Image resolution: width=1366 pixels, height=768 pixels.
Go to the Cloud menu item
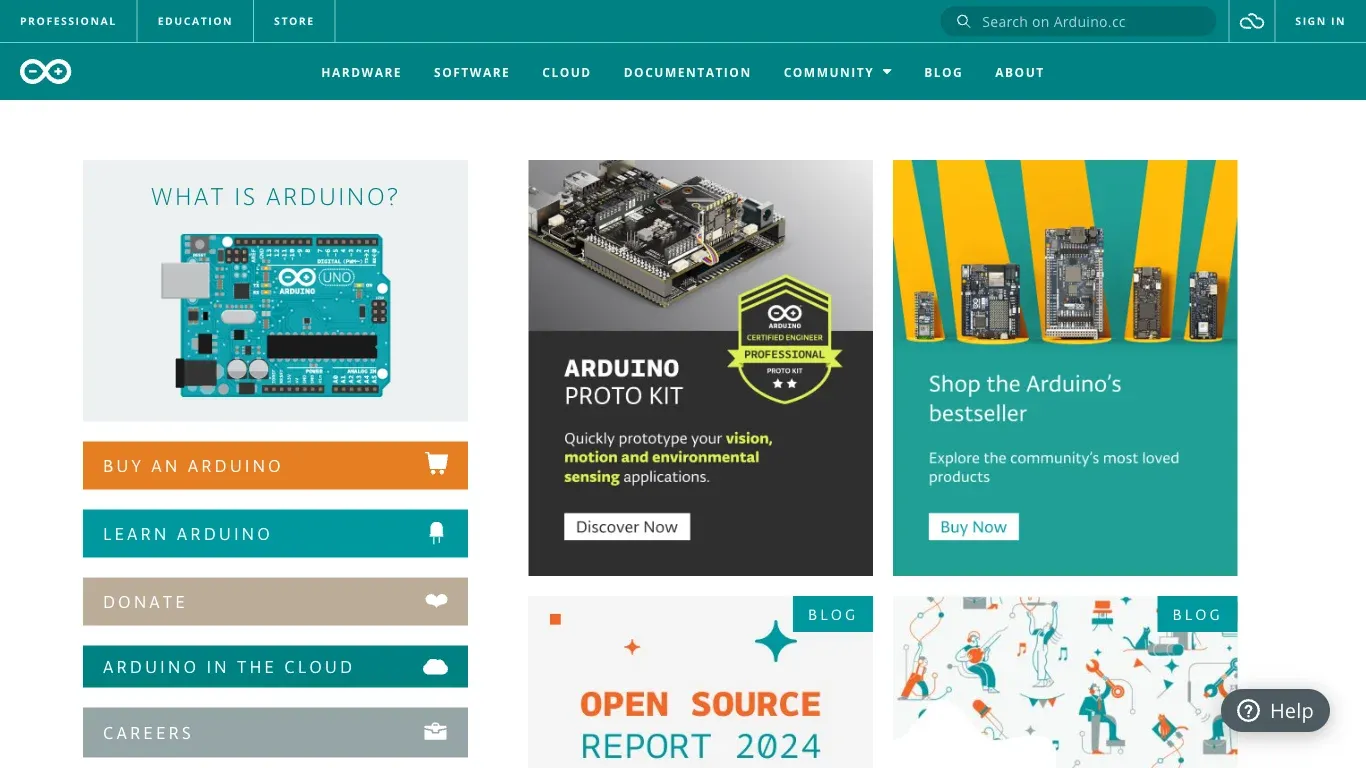click(566, 72)
